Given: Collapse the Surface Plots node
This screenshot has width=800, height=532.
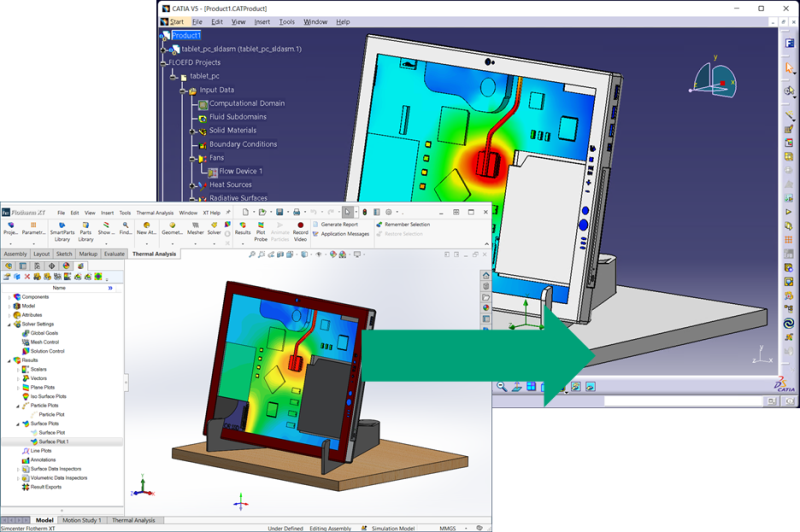Looking at the screenshot, I should coord(18,423).
